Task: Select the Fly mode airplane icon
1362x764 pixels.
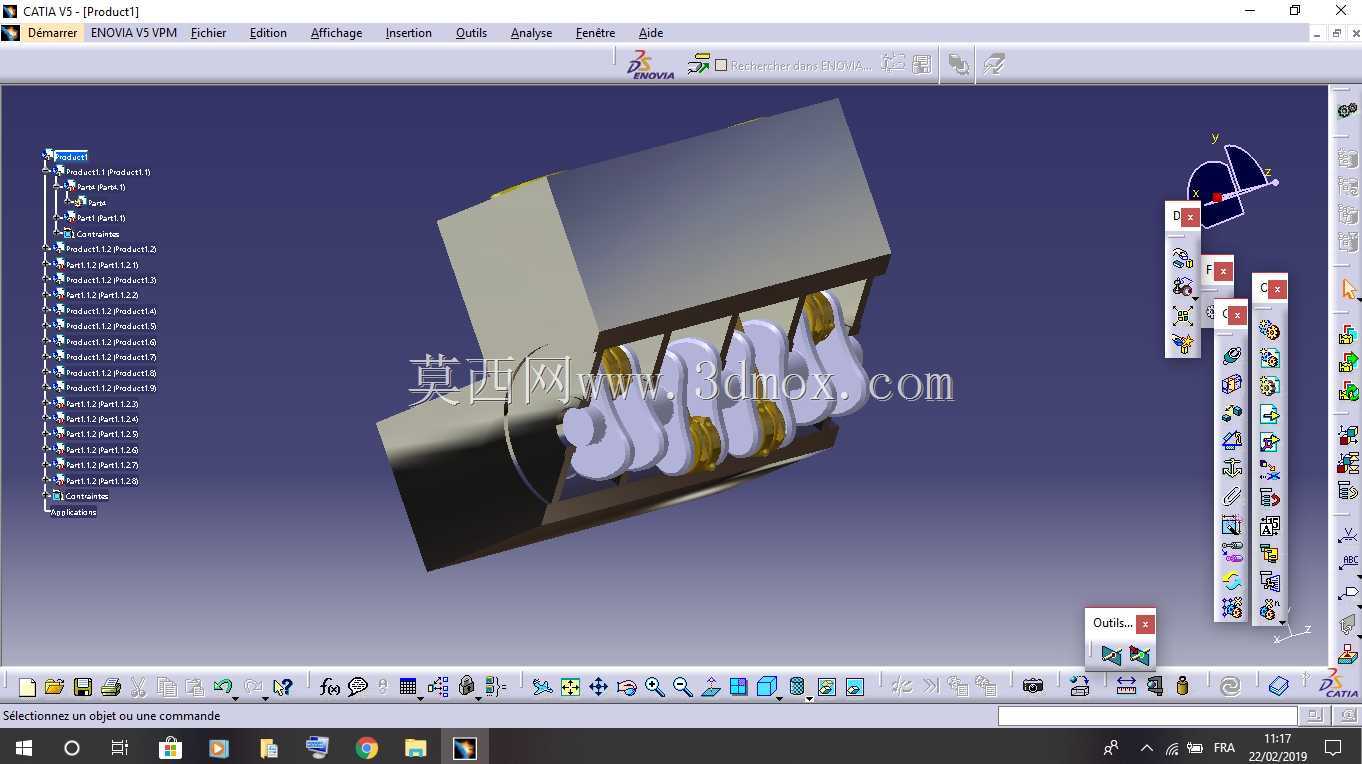Action: point(542,687)
